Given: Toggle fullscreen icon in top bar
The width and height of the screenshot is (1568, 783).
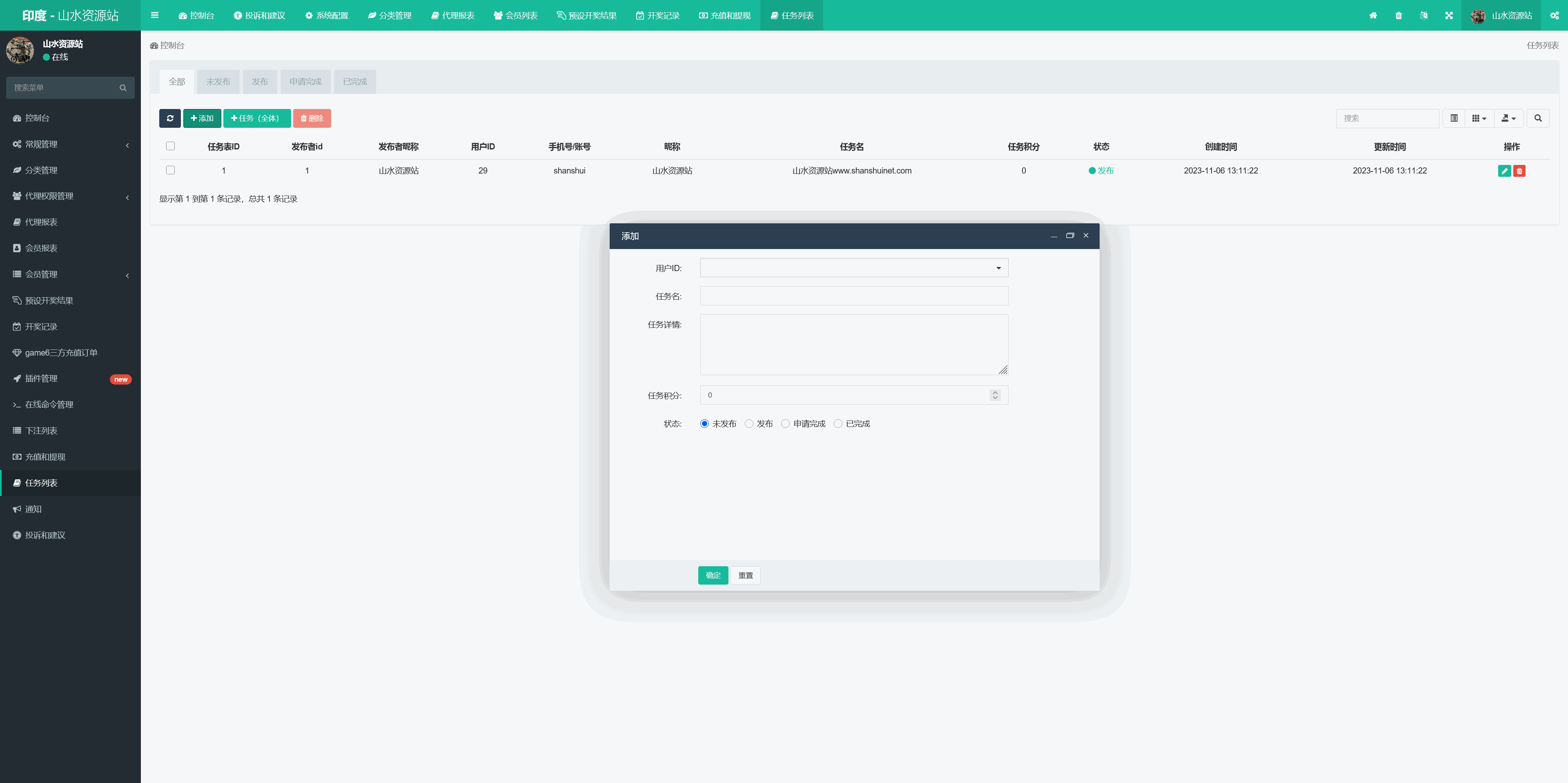Looking at the screenshot, I should point(1449,16).
